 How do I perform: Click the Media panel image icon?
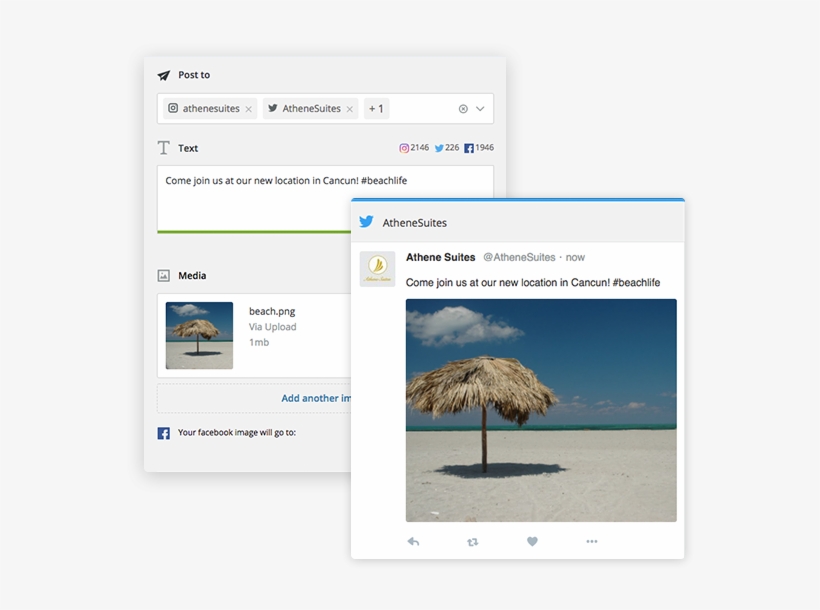(x=163, y=275)
